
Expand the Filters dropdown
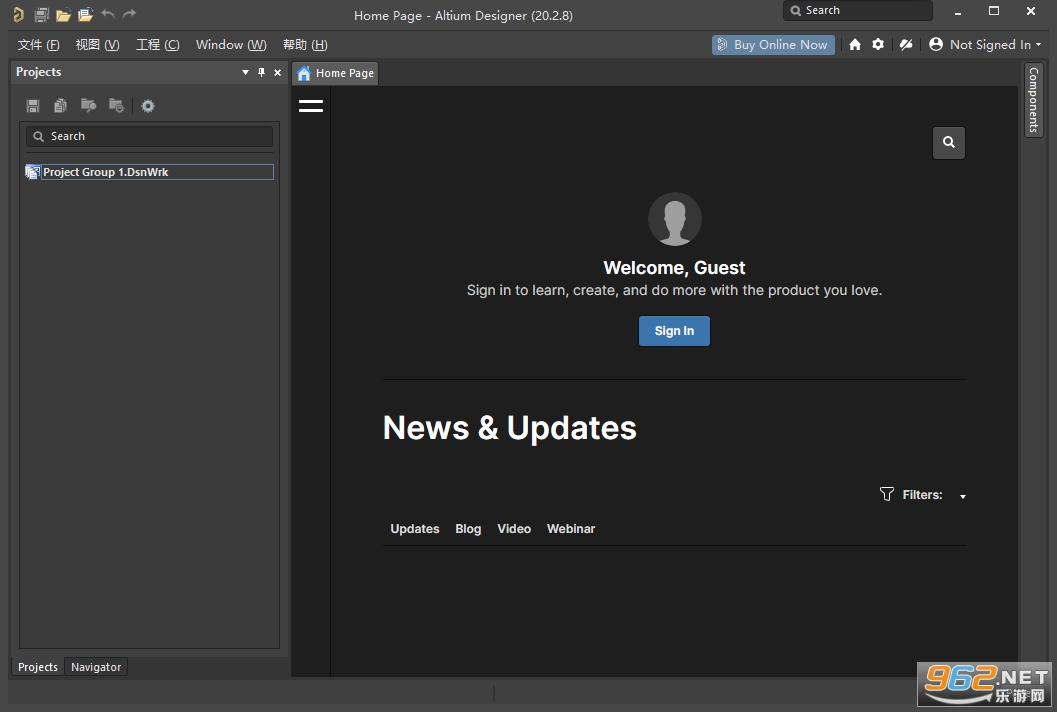(x=963, y=496)
